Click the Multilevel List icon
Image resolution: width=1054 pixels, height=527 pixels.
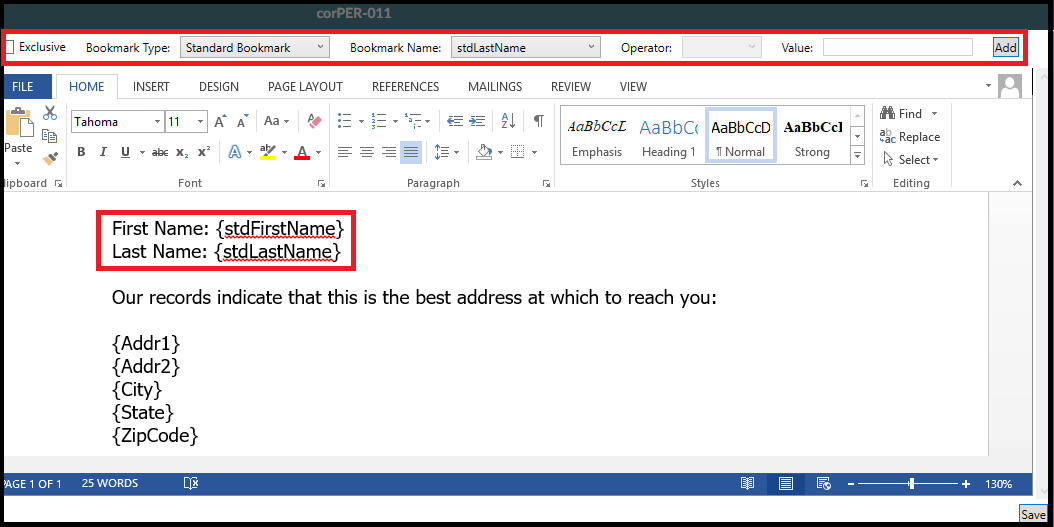tap(413, 121)
